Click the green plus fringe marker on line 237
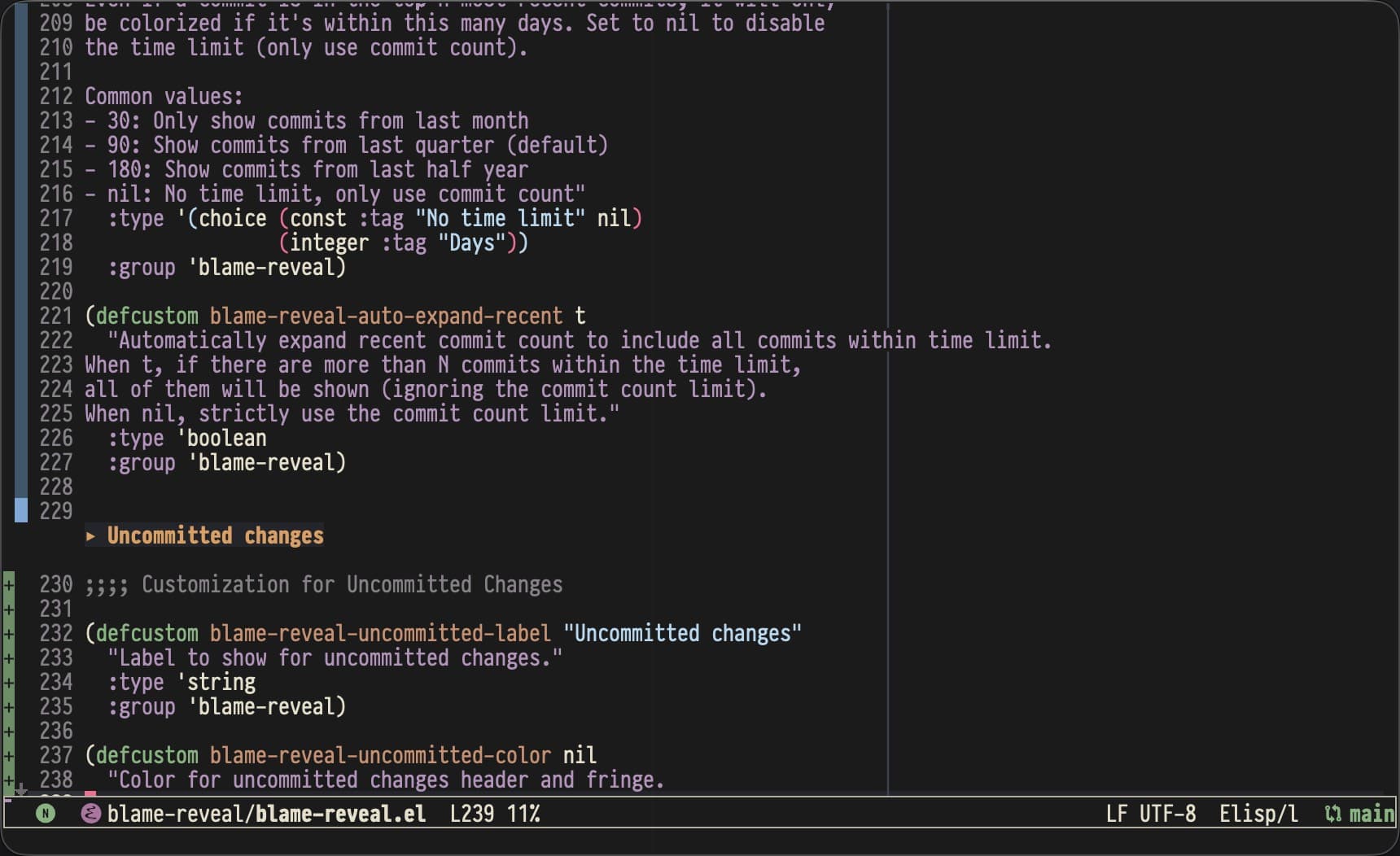 [x=8, y=755]
